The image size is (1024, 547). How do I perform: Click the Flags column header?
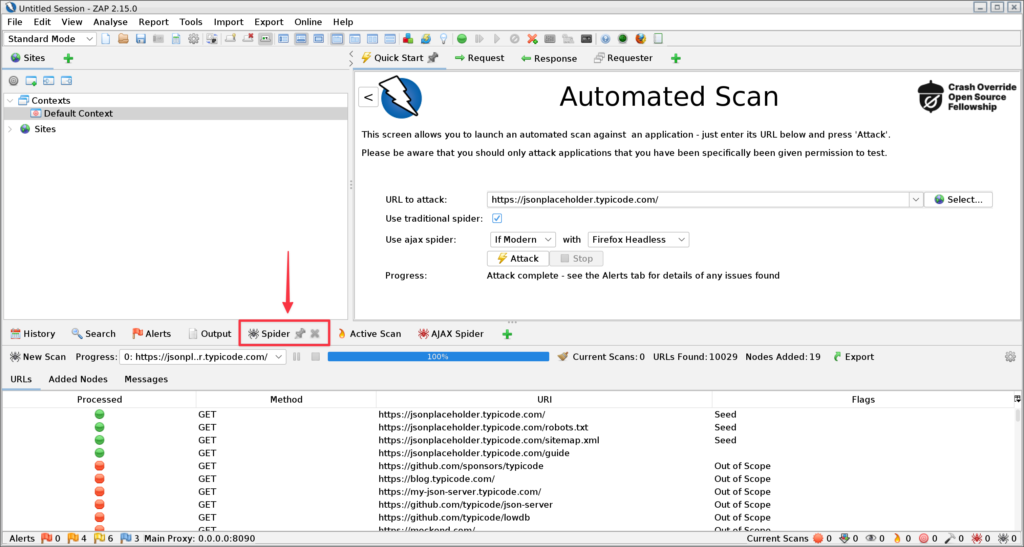tap(863, 399)
